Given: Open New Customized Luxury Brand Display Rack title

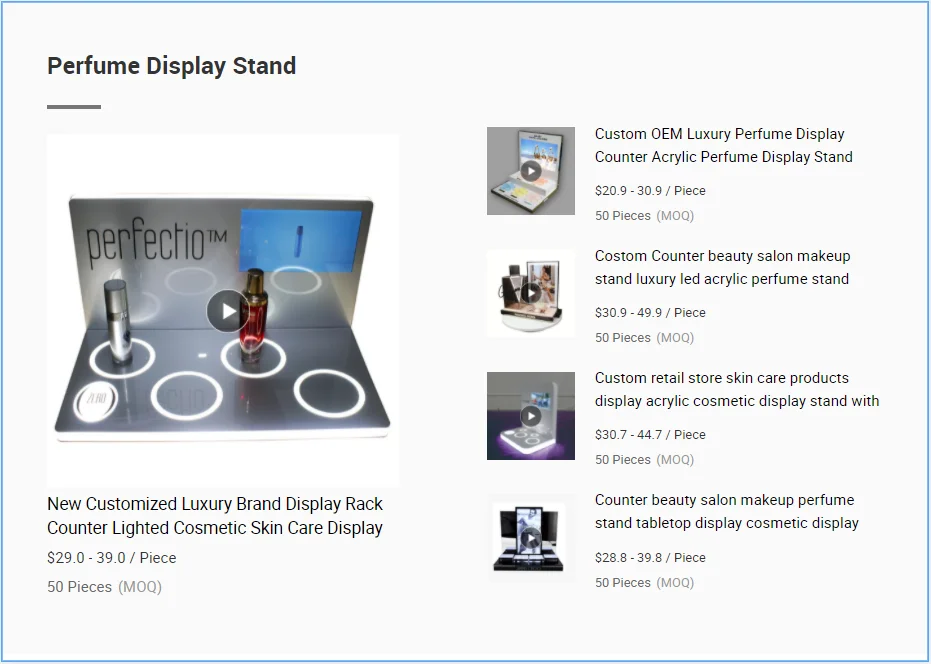Looking at the screenshot, I should click(x=215, y=516).
